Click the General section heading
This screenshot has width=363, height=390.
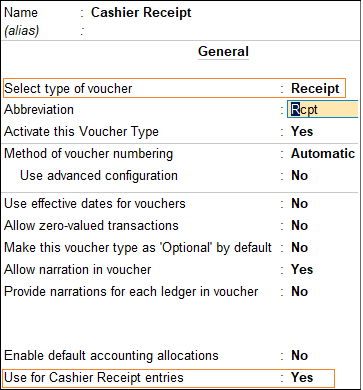[x=223, y=52]
